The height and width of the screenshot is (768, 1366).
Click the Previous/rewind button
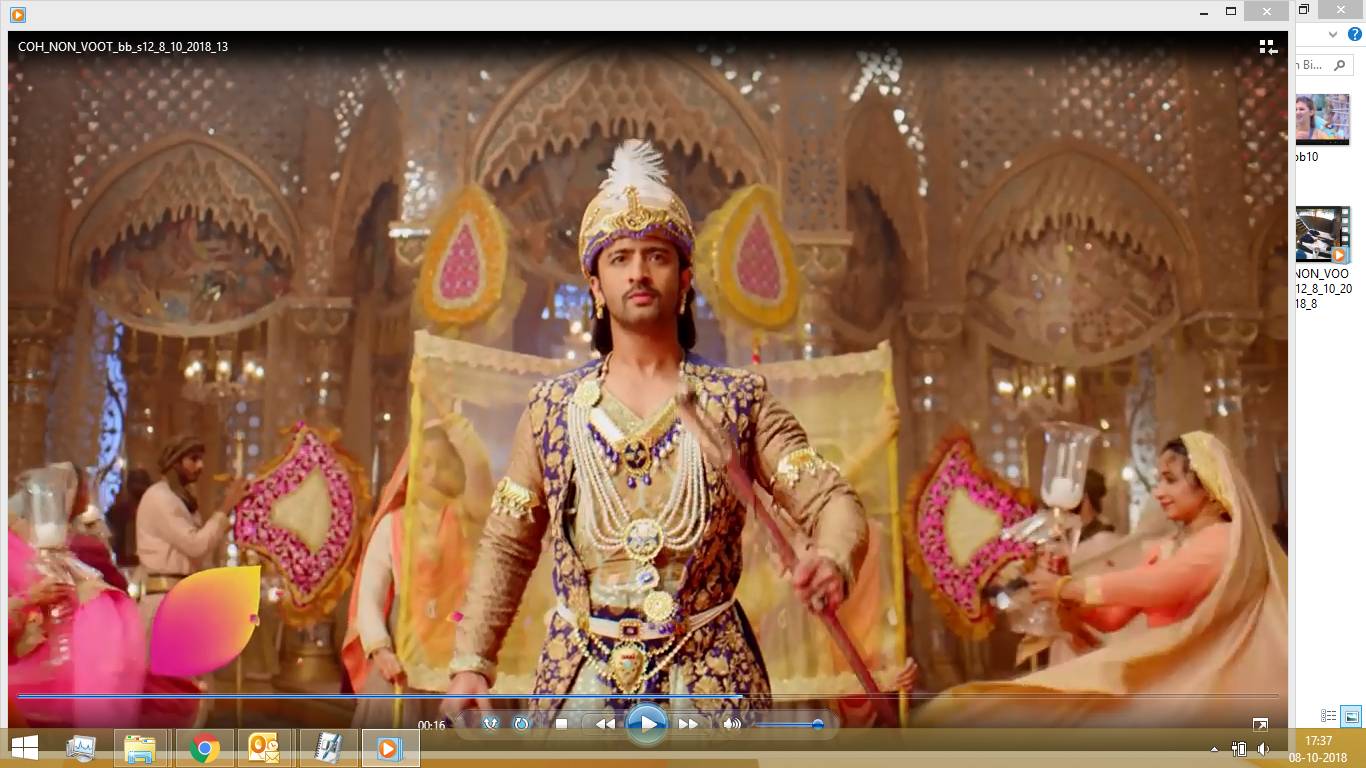pos(605,724)
